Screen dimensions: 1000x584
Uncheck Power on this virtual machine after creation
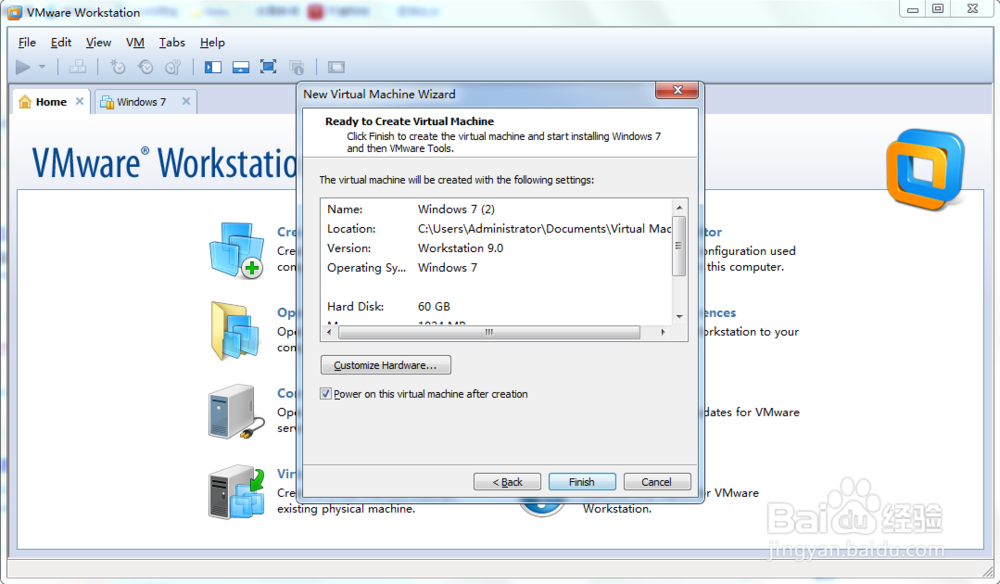325,394
